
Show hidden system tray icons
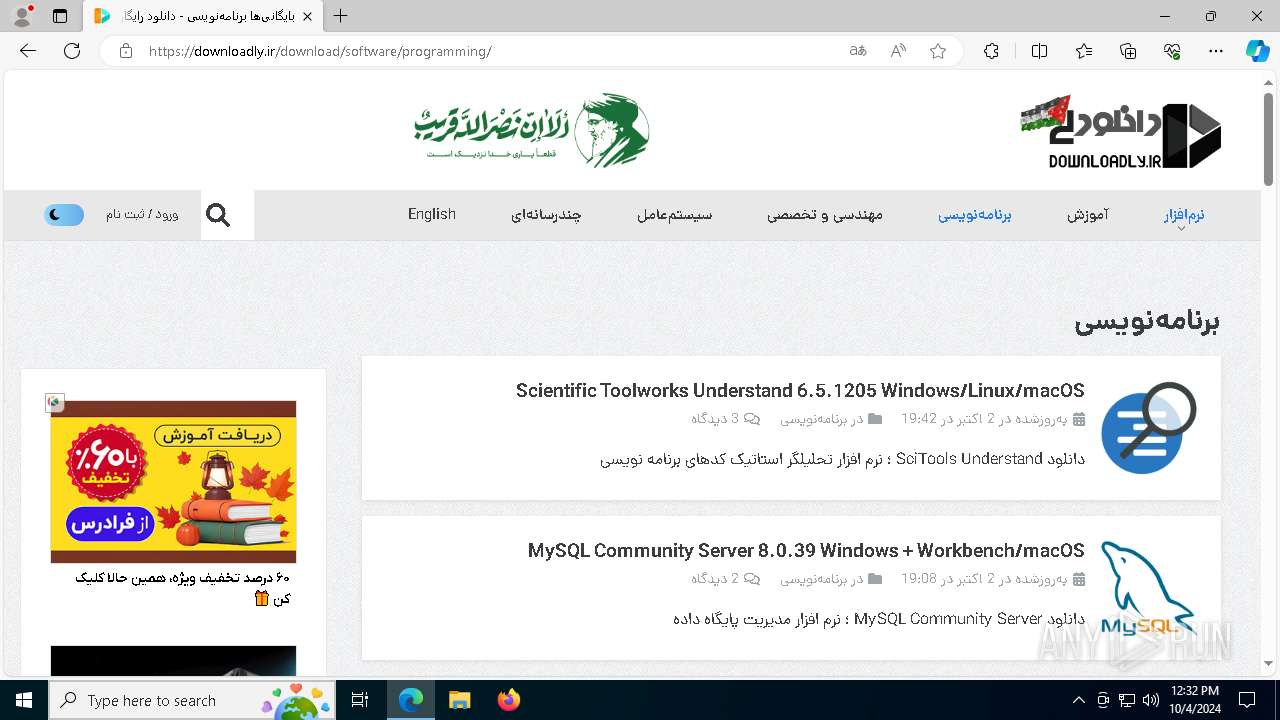click(x=1078, y=700)
